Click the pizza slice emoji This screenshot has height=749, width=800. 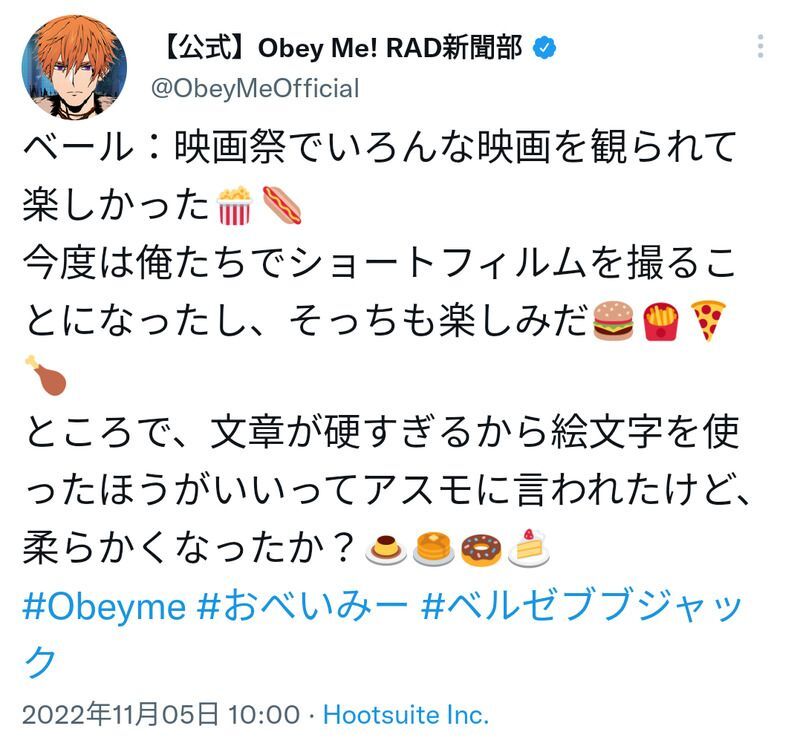708,320
